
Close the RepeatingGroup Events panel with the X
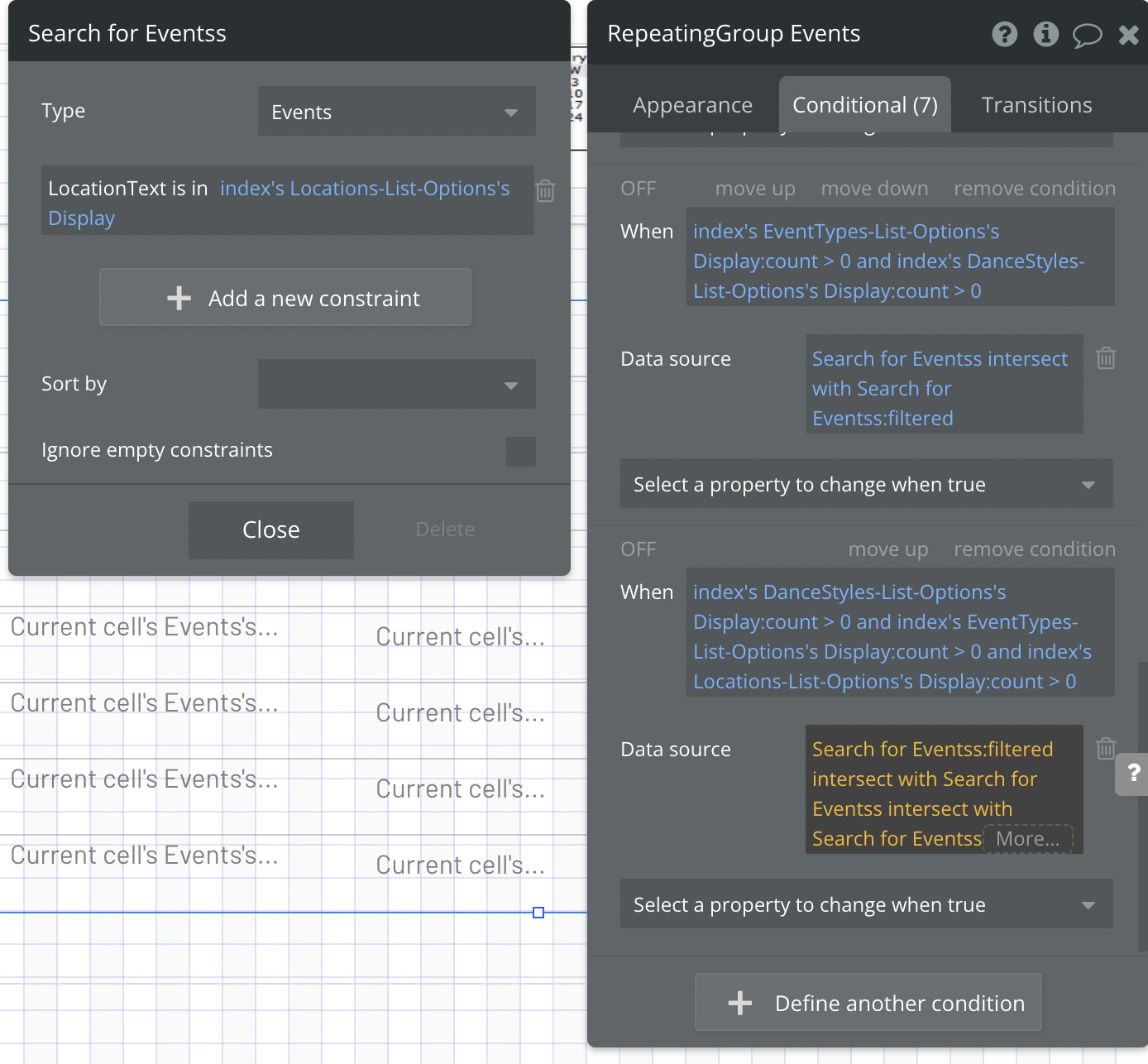point(1129,35)
